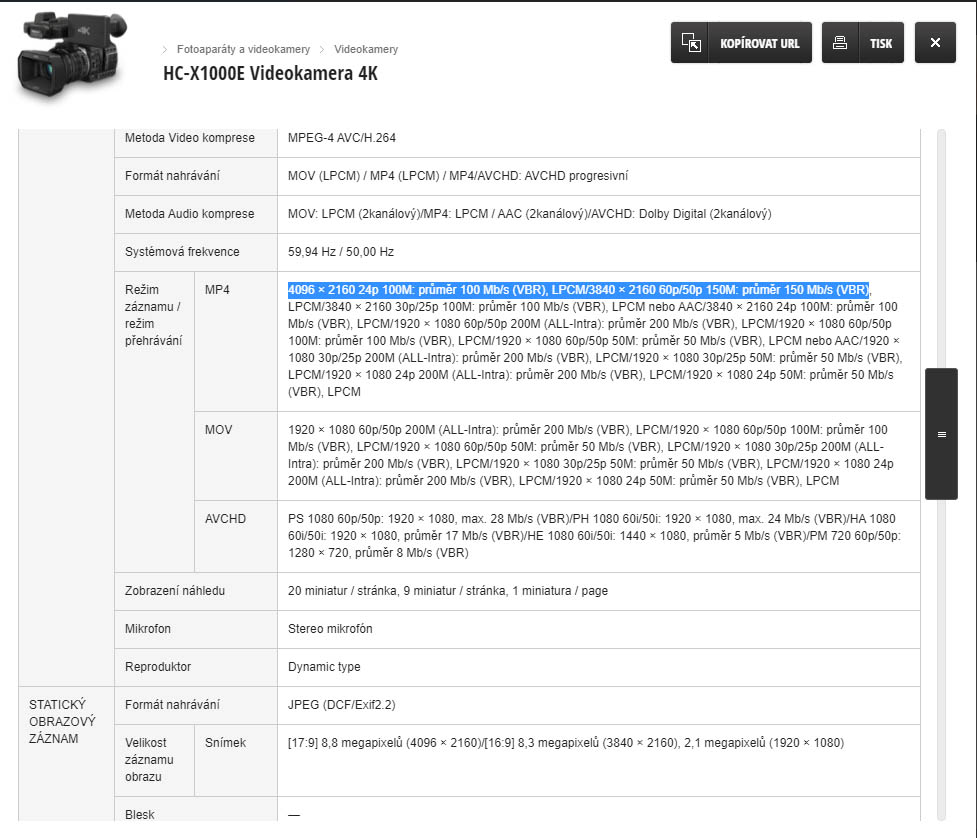The width and height of the screenshot is (977, 838).
Task: Select the MOV recording mode cell
Action: point(218,430)
